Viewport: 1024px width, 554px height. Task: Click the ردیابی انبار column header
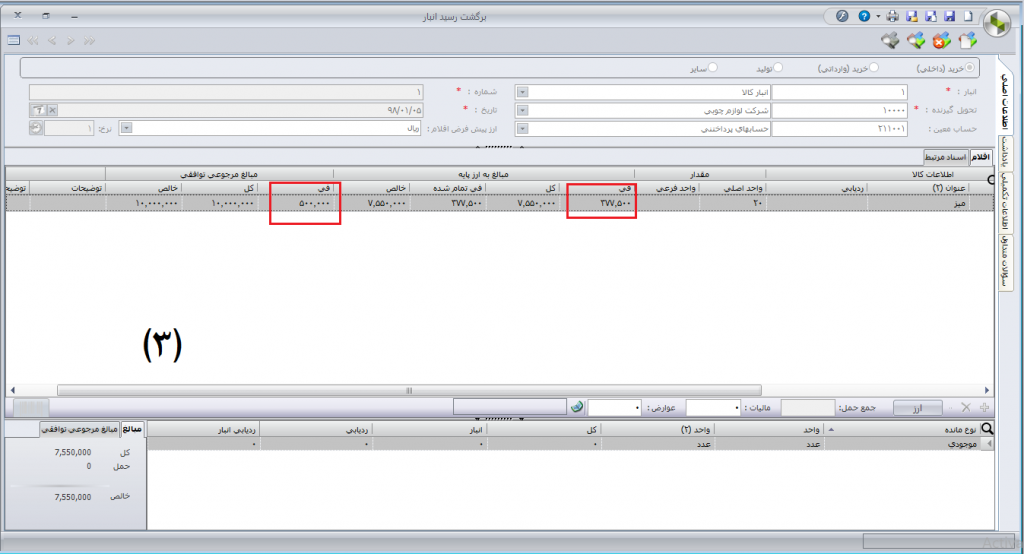point(204,429)
